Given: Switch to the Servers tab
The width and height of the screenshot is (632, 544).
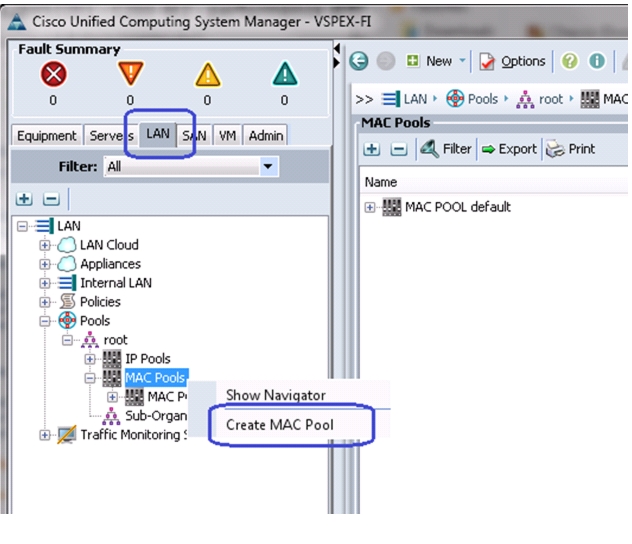Looking at the screenshot, I should tap(112, 136).
